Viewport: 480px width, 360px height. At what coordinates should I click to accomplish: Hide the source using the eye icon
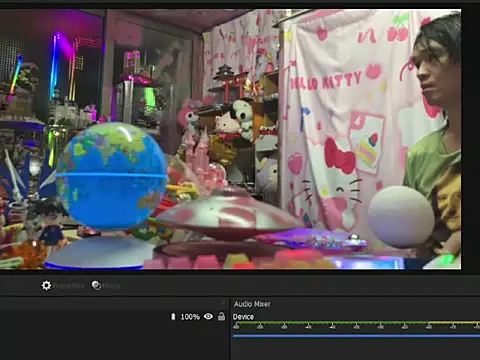coord(208,316)
